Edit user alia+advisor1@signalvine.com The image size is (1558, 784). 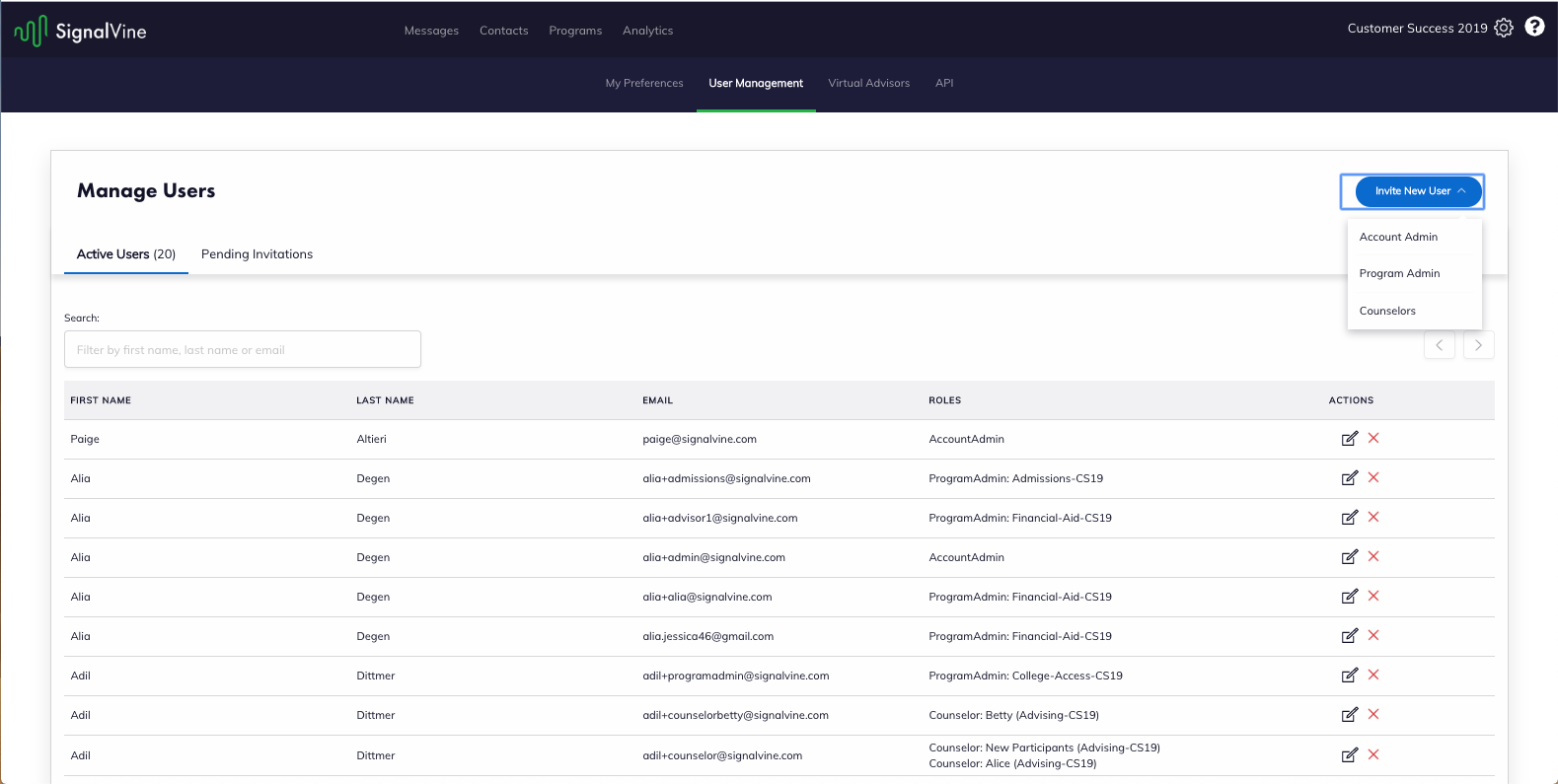1349,518
